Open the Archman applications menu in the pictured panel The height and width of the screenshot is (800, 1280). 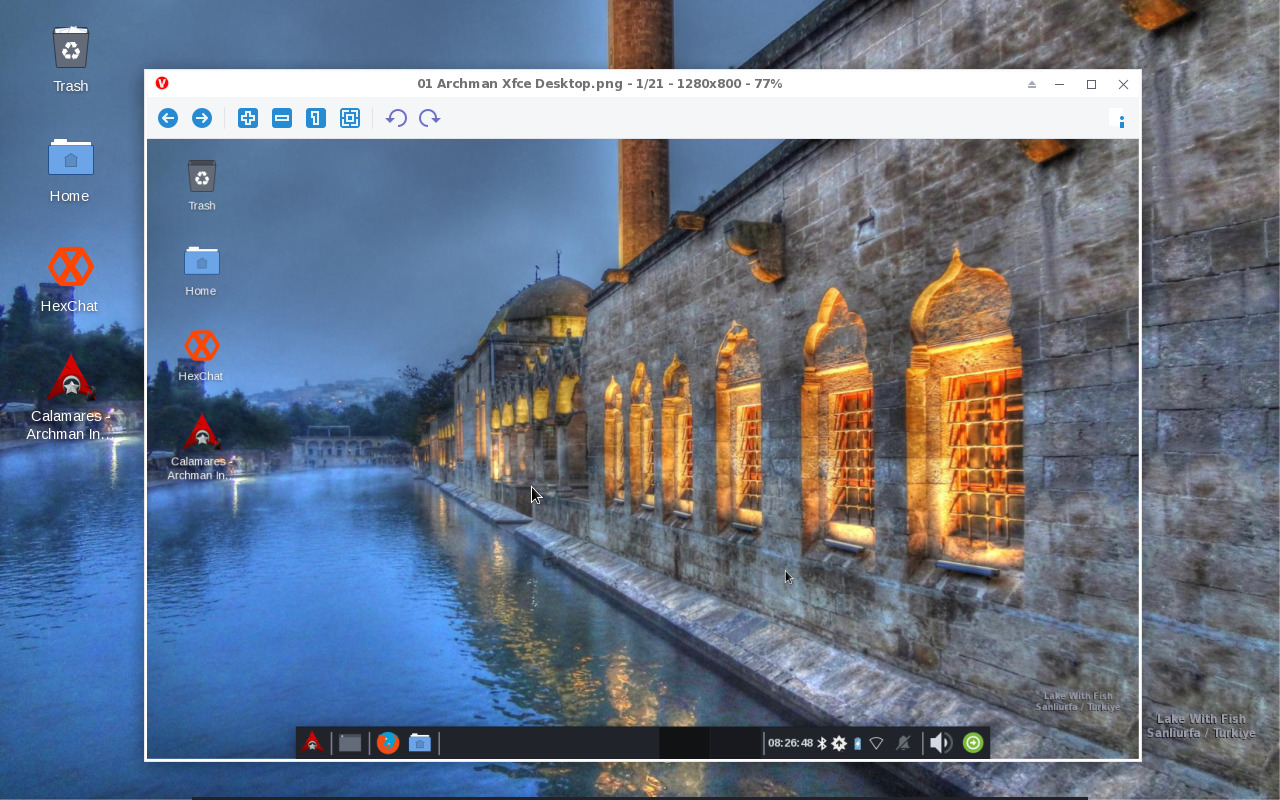pos(312,743)
